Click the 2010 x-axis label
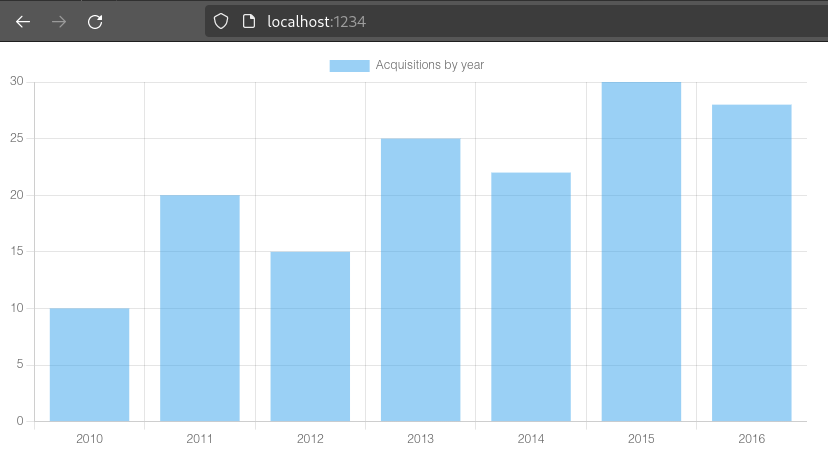The width and height of the screenshot is (828, 456). pyautogui.click(x=89, y=438)
